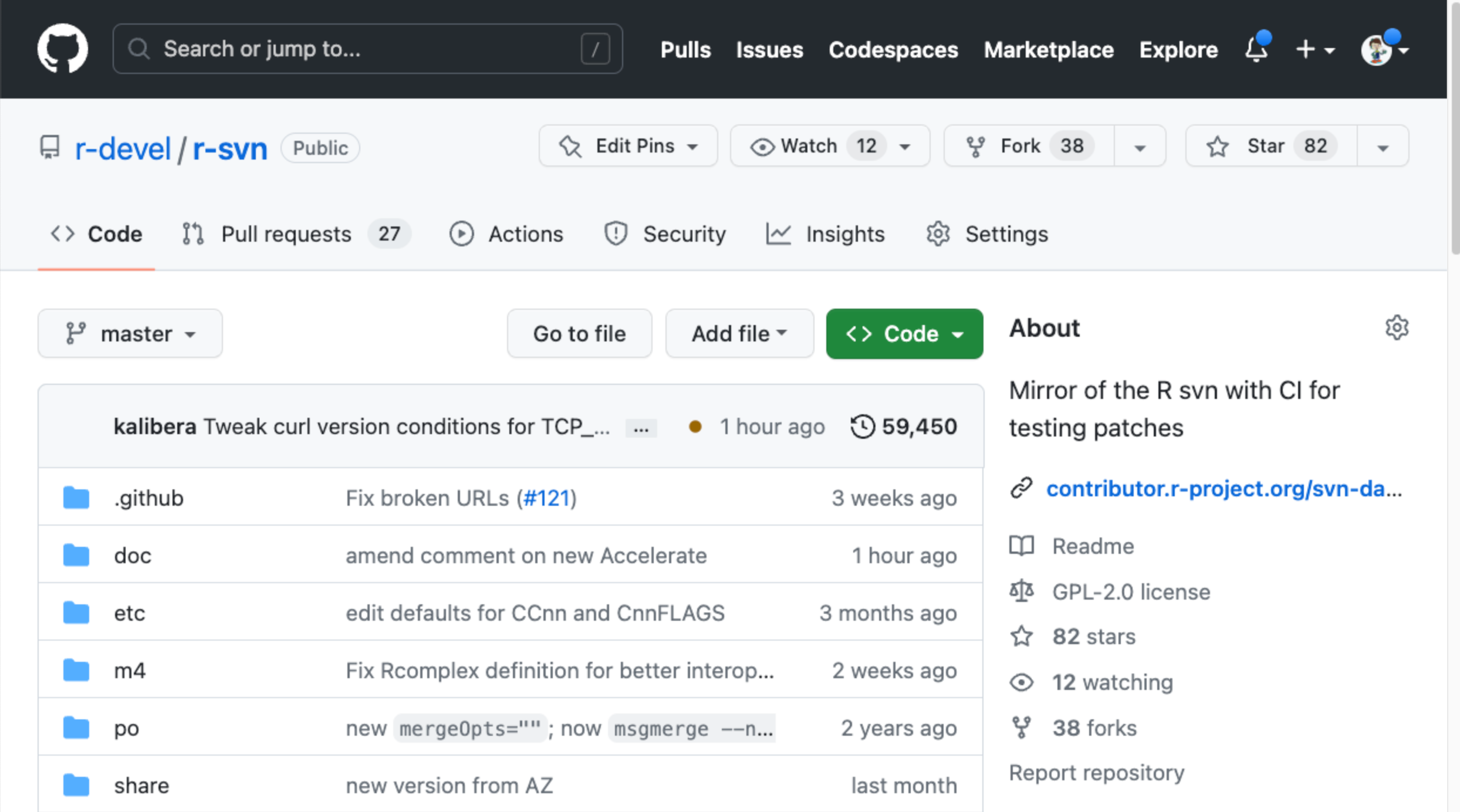1460x812 pixels.
Task: Click the repository bookmark icon next to r-devel
Action: (x=49, y=147)
